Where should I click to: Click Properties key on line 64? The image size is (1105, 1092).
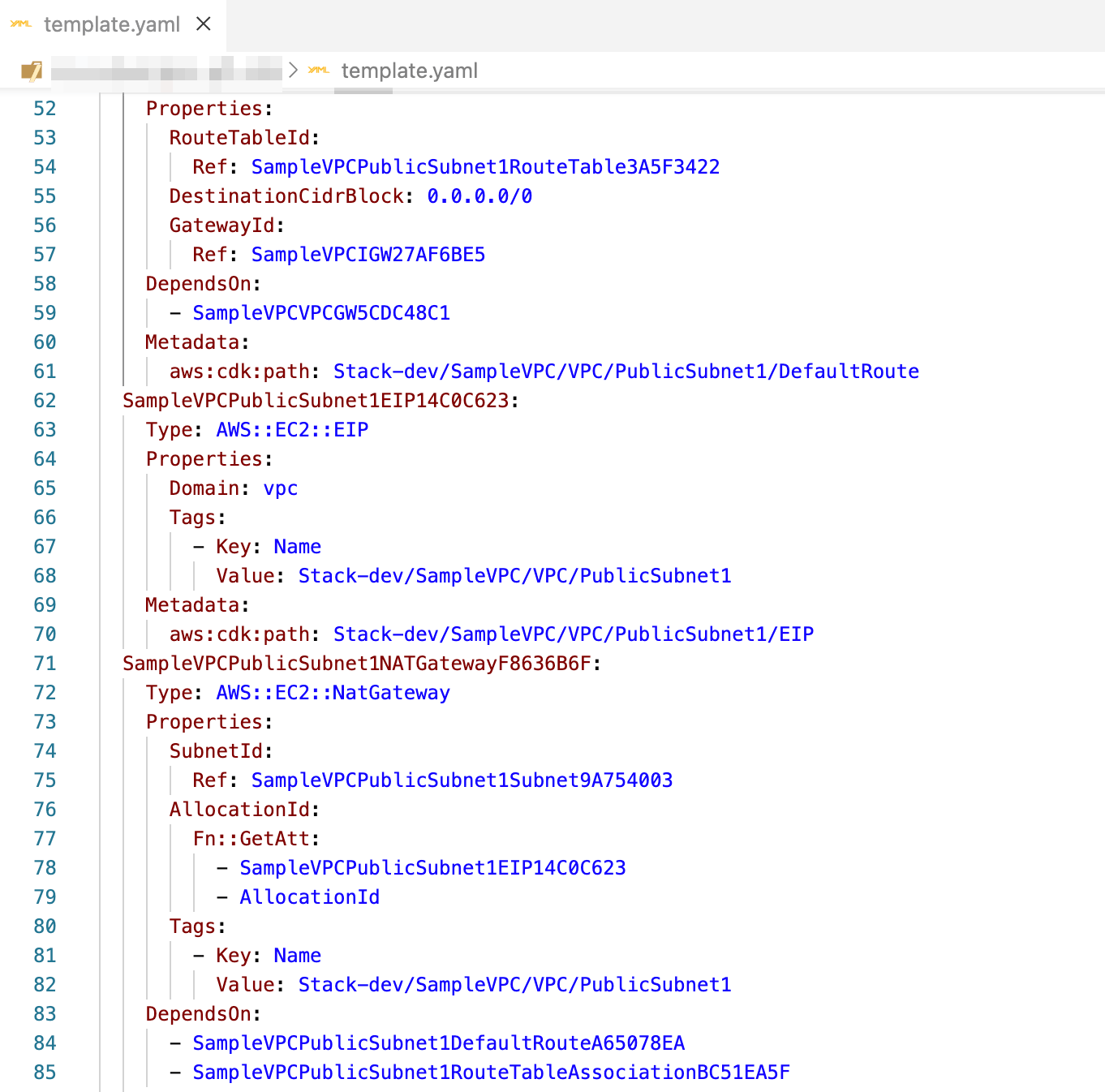click(204, 459)
